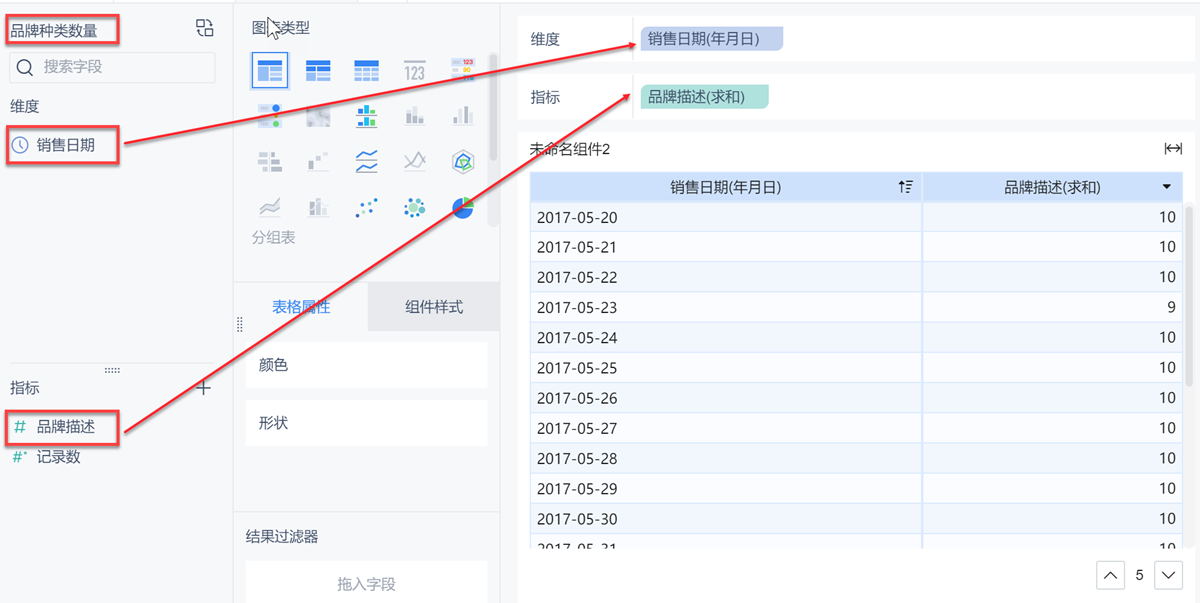Viewport: 1200px width, 603px height.
Task: Click the 2017-05-28 date cell
Action: pyautogui.click(x=725, y=458)
